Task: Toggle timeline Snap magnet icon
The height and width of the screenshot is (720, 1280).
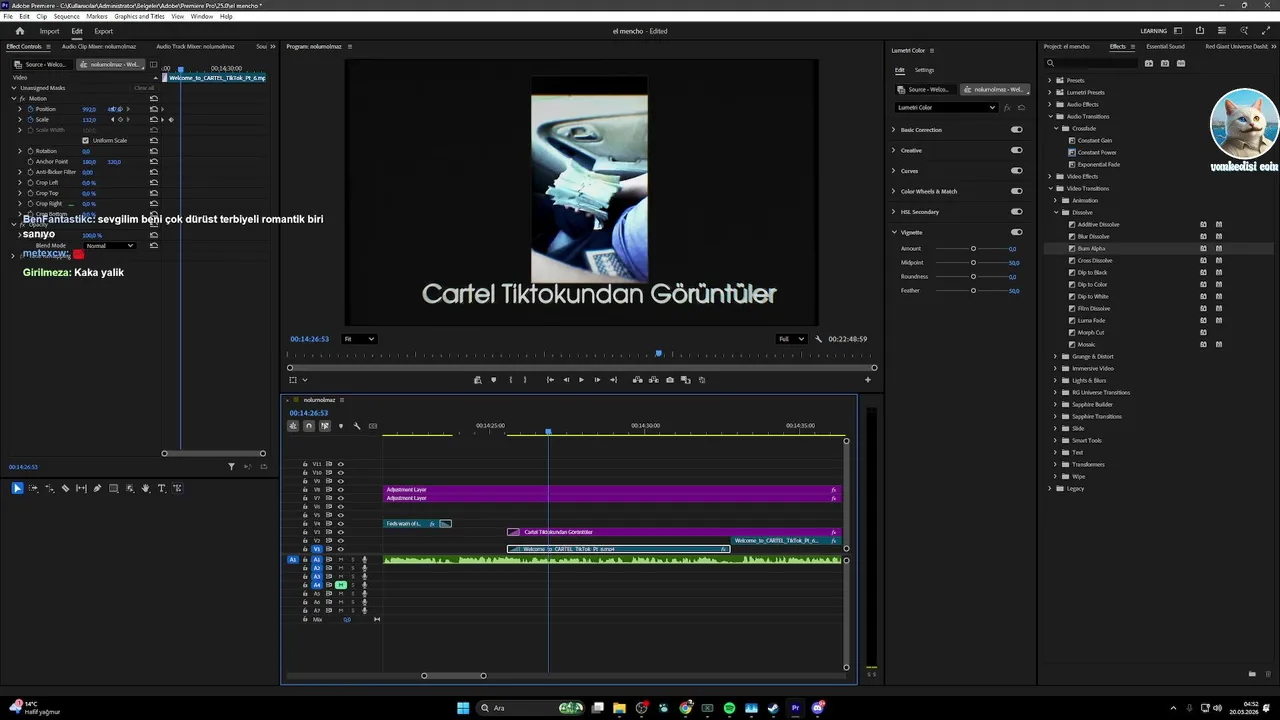Action: pyautogui.click(x=309, y=426)
